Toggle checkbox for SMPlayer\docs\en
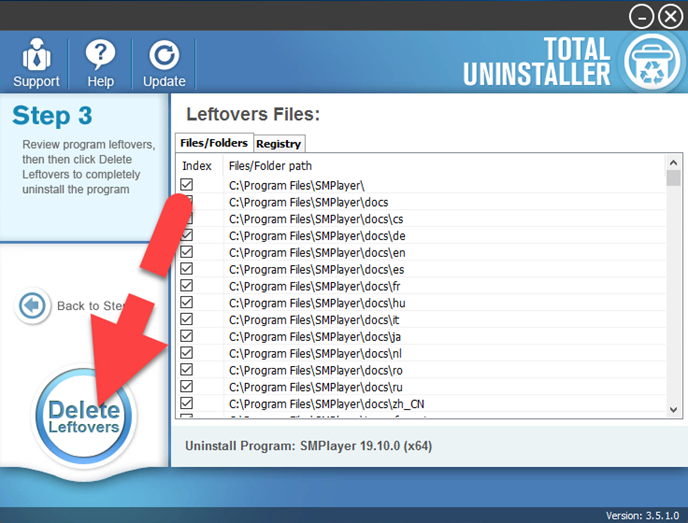Image resolution: width=688 pixels, height=523 pixels. pyautogui.click(x=186, y=252)
